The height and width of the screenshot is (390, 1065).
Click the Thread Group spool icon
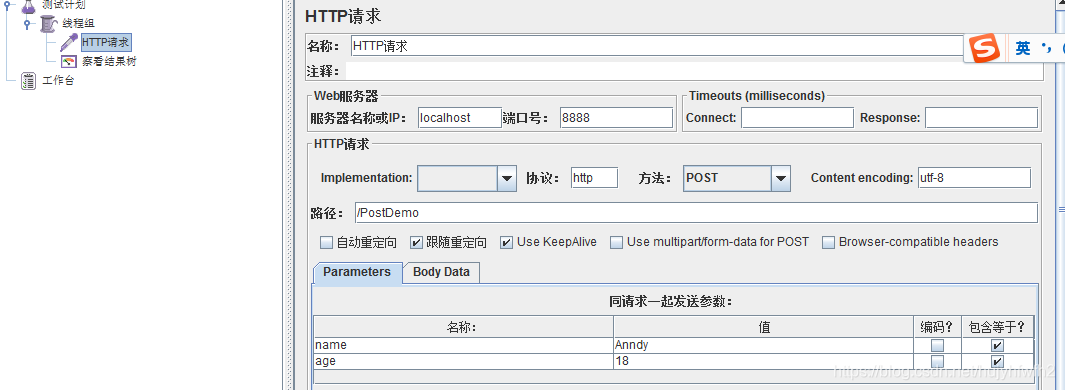[x=48, y=24]
